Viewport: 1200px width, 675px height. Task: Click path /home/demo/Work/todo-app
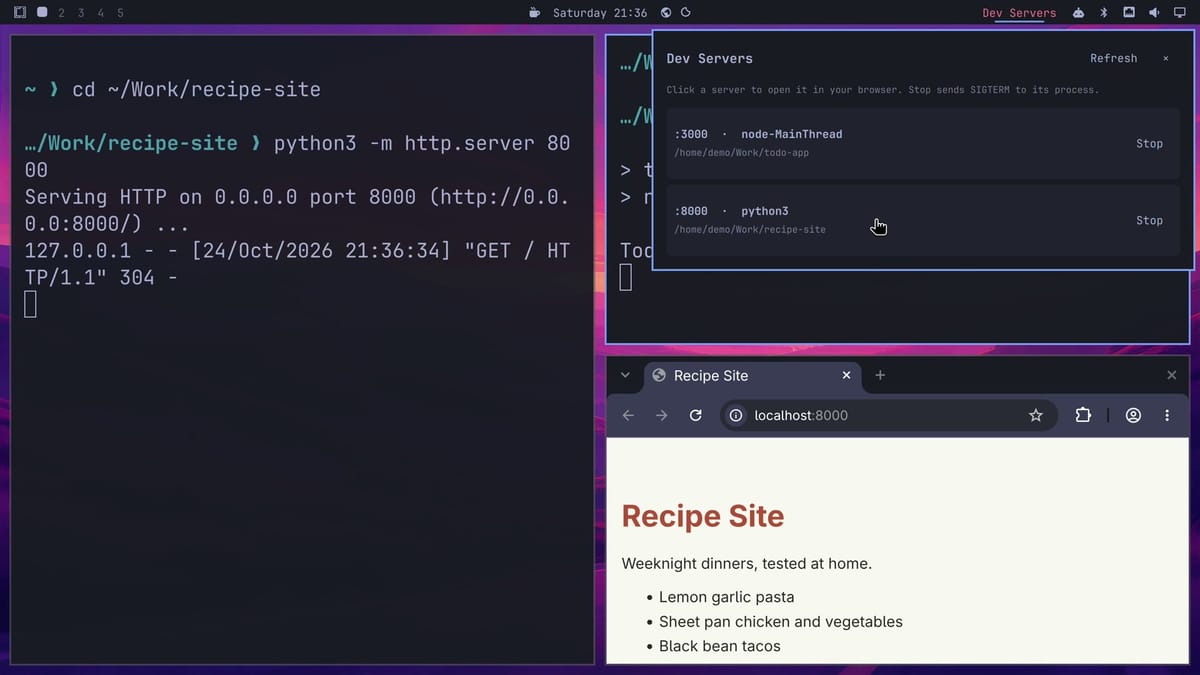[x=742, y=153]
